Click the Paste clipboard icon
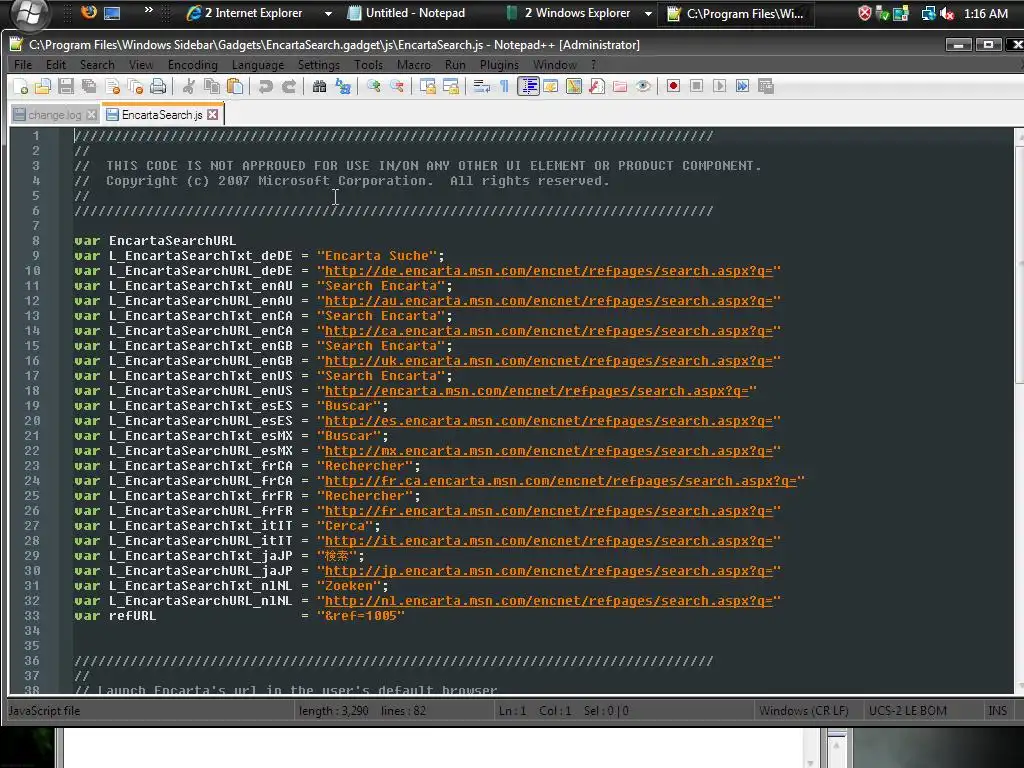 235,86
